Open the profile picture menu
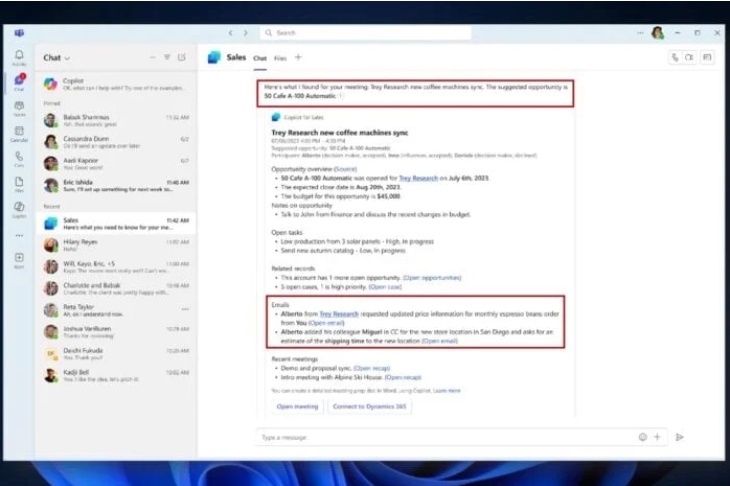Image resolution: width=730 pixels, height=486 pixels. (657, 33)
